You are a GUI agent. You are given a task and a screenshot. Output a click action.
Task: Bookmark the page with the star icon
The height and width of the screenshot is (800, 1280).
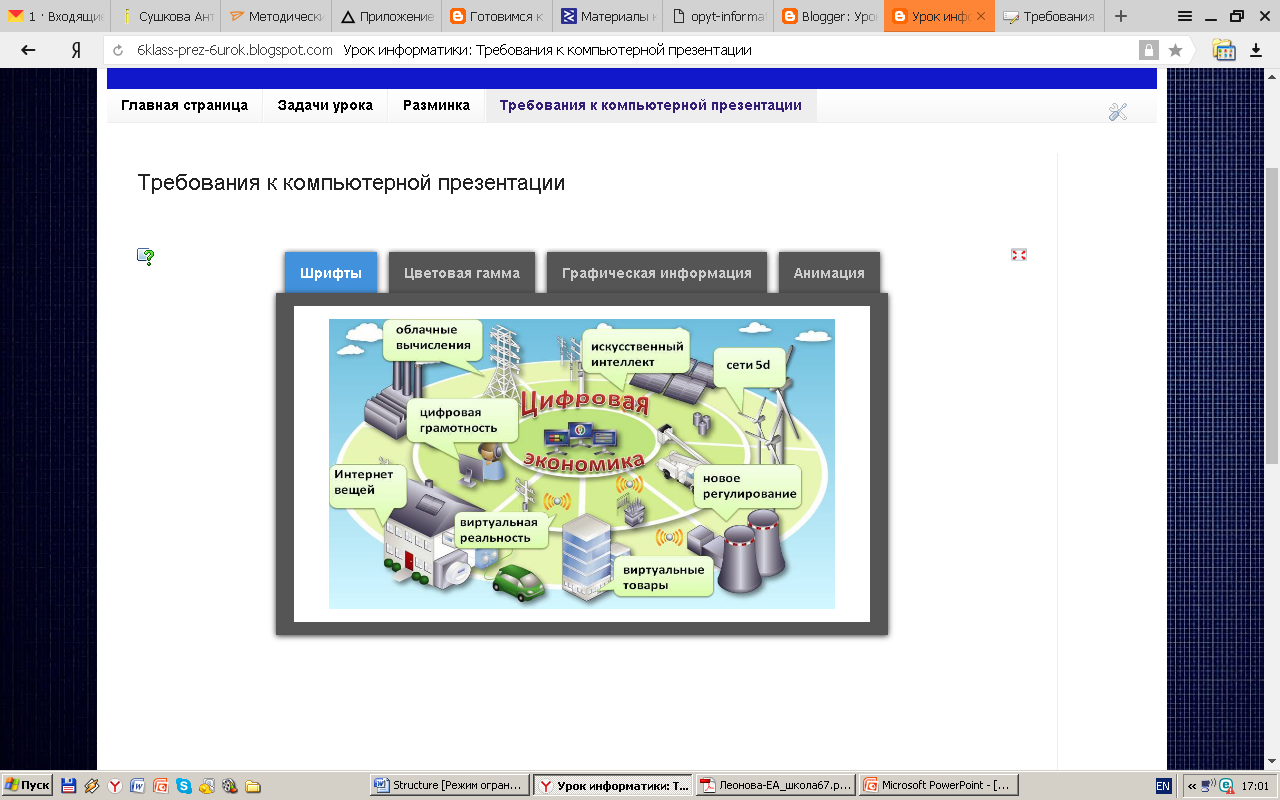(1175, 50)
